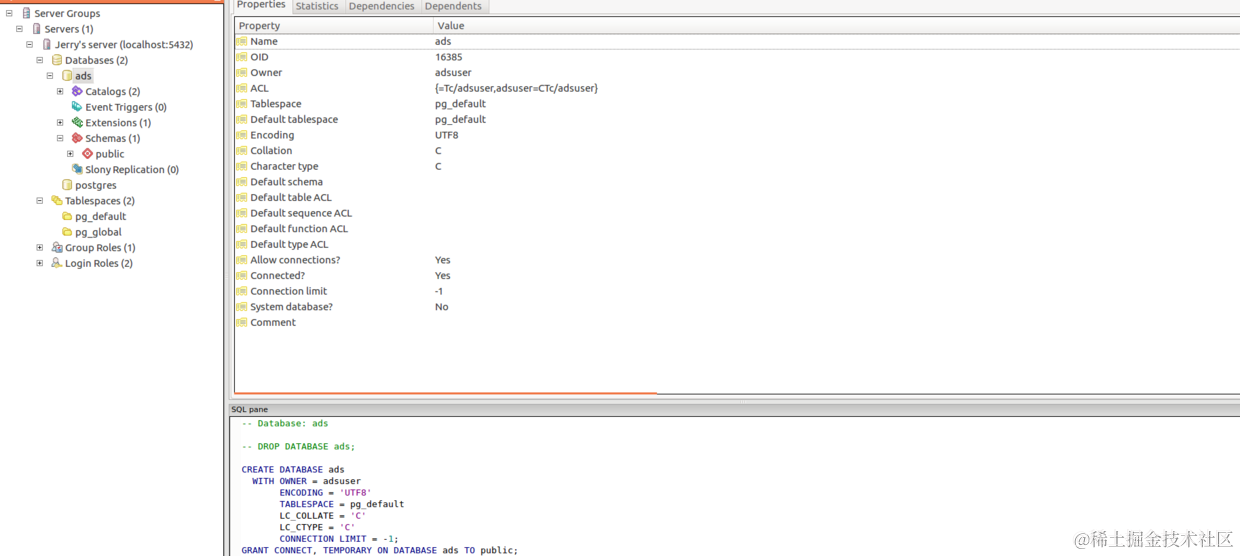The image size is (1240, 556).
Task: Click the property icon beside Encoding row
Action: pyautogui.click(x=241, y=135)
